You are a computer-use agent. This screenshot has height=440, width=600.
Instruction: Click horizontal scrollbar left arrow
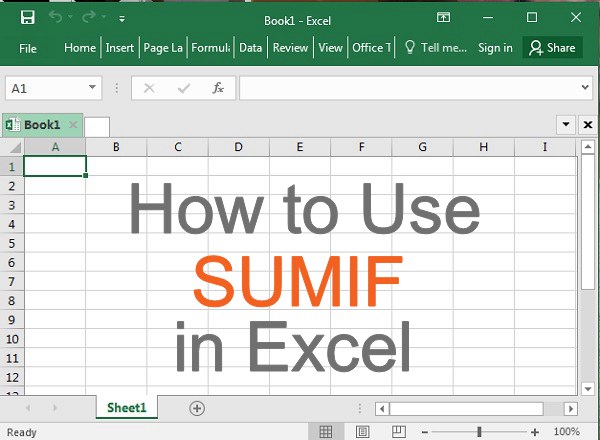click(382, 409)
